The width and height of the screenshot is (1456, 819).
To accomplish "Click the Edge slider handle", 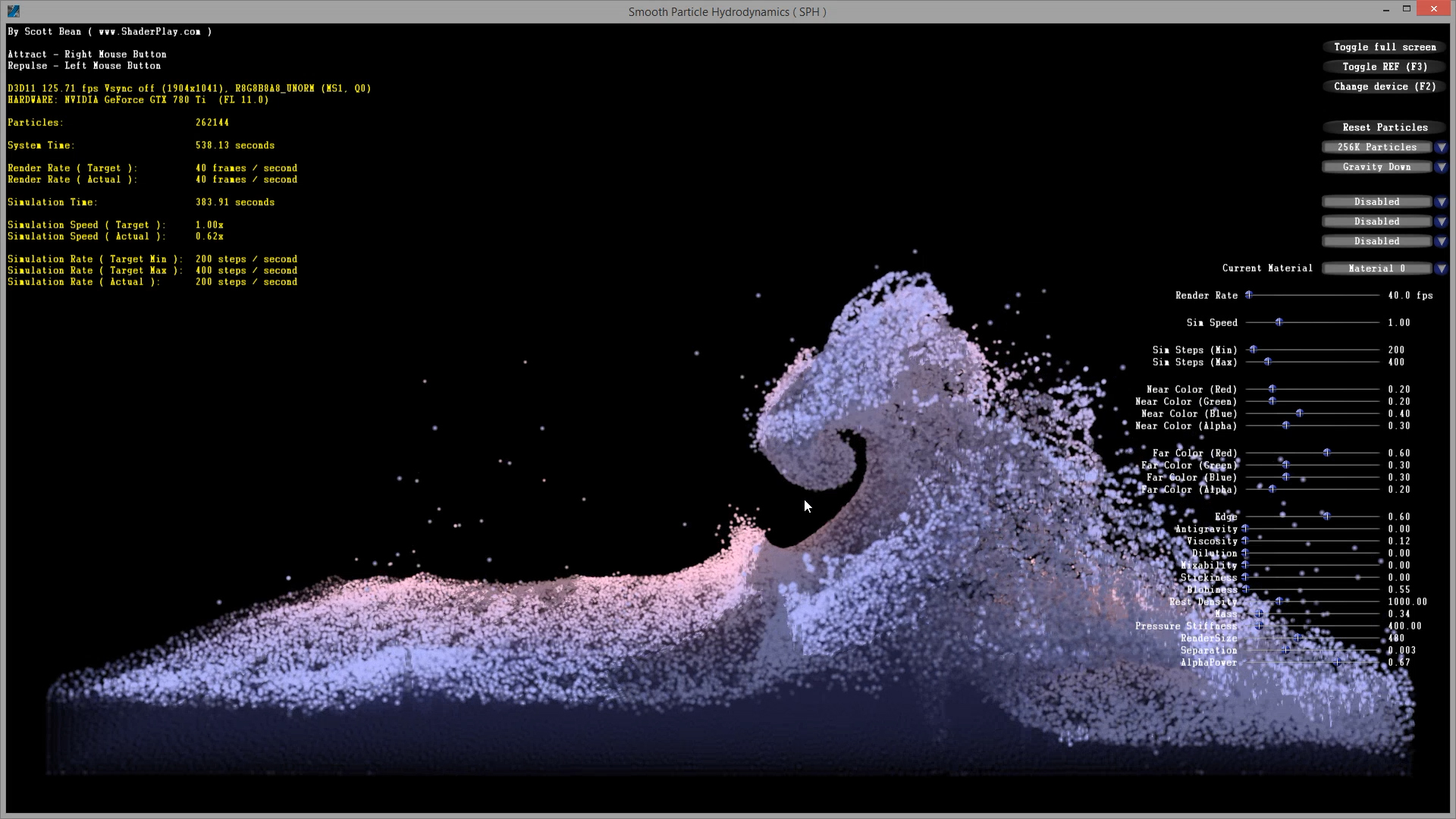I will coord(1326,516).
